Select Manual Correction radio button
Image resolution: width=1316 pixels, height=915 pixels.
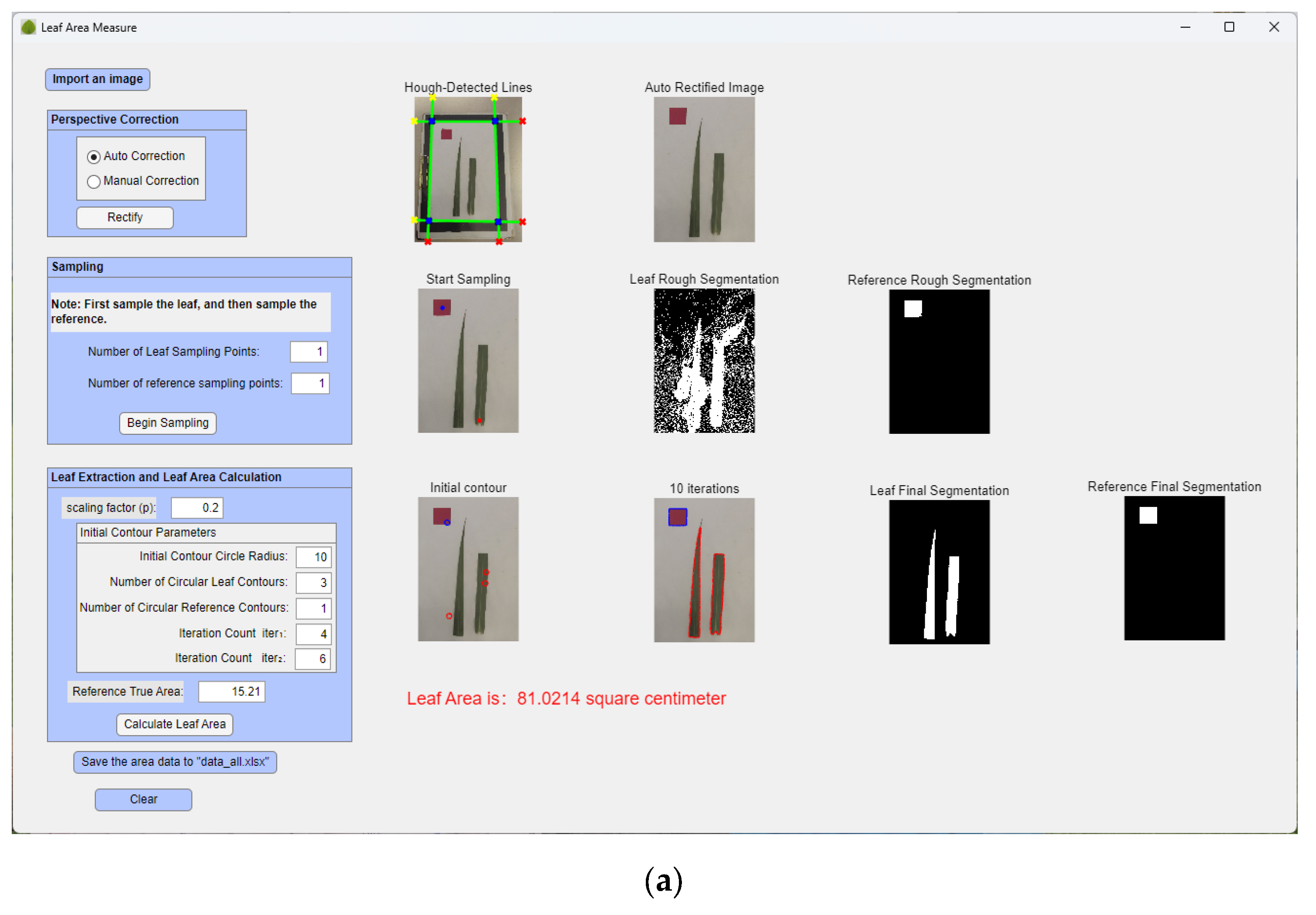coord(94,181)
